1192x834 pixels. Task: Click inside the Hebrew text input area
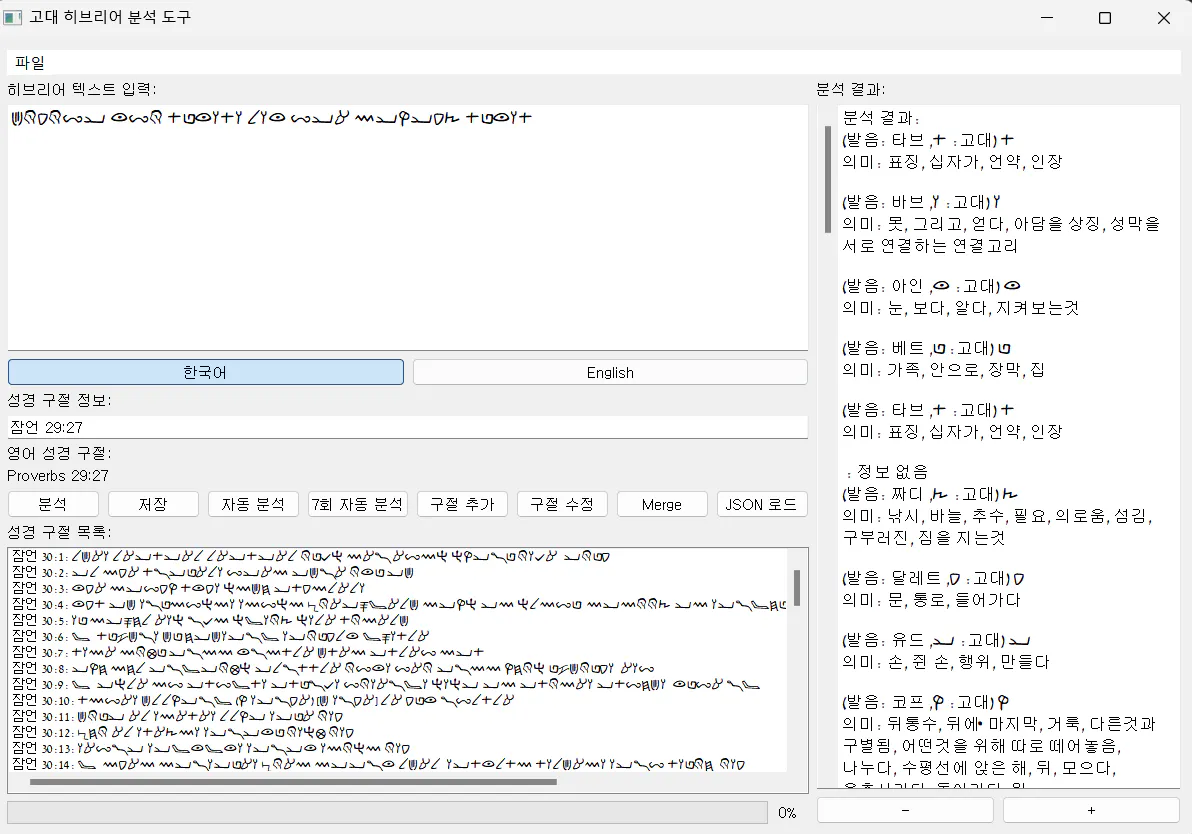[407, 228]
